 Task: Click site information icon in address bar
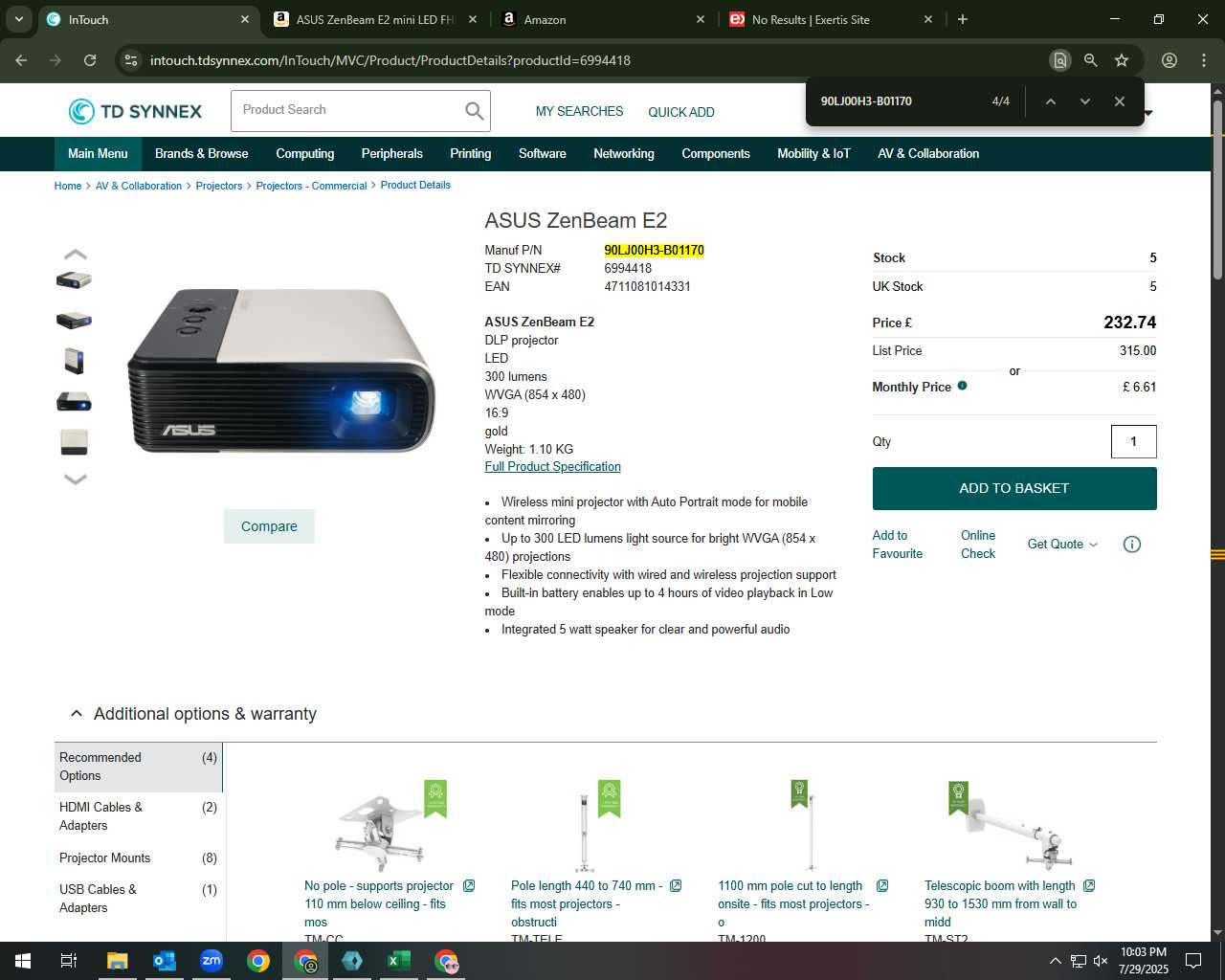point(131,60)
